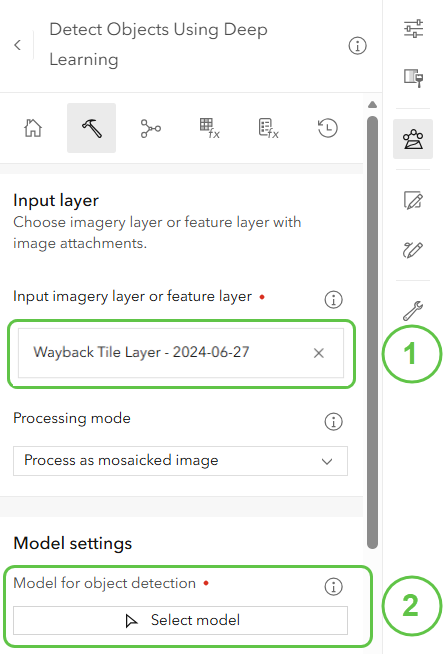
Task: Click the configure pop-up layout icon in sidebar
Action: click(x=413, y=78)
